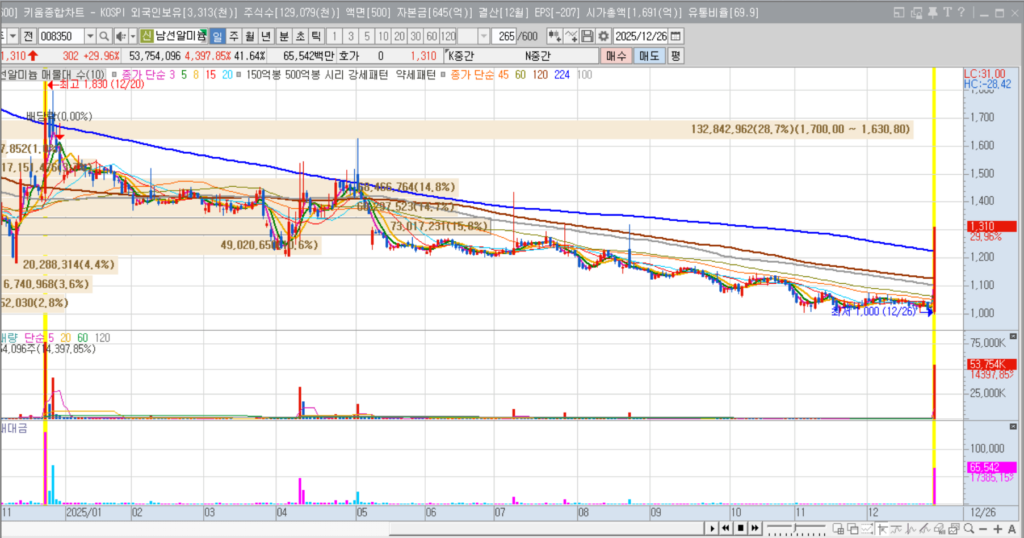
Task: Expand the stock code 008350 dropdown
Action: [90, 37]
